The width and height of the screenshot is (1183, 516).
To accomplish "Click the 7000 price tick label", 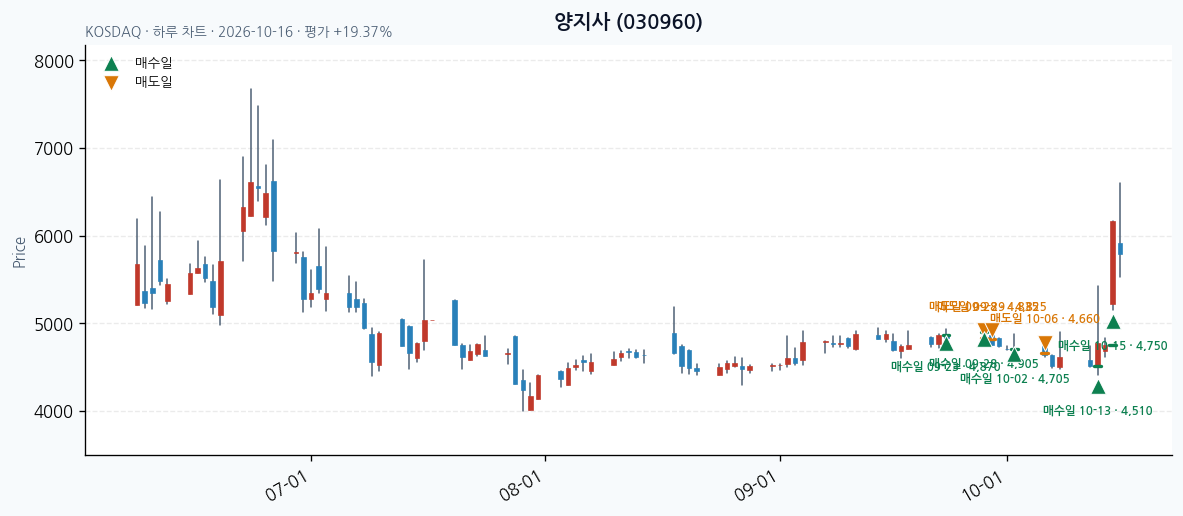I will (x=54, y=149).
